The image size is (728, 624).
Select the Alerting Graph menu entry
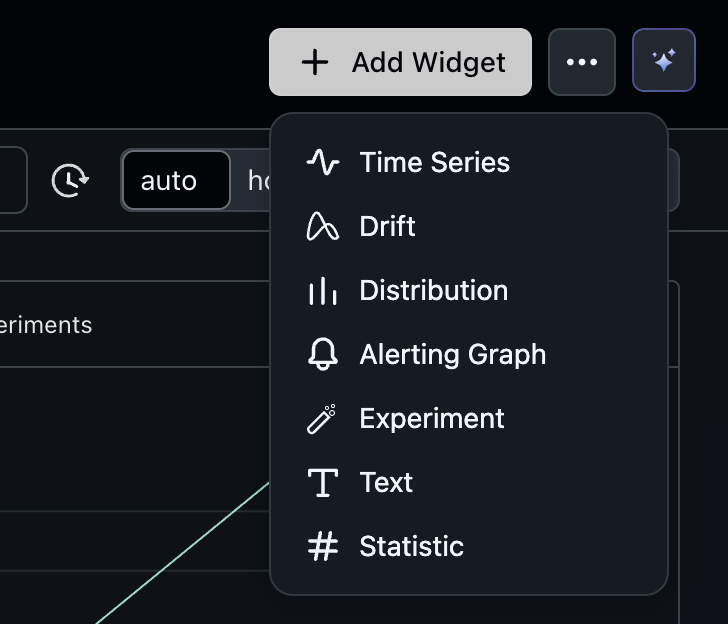[452, 355]
